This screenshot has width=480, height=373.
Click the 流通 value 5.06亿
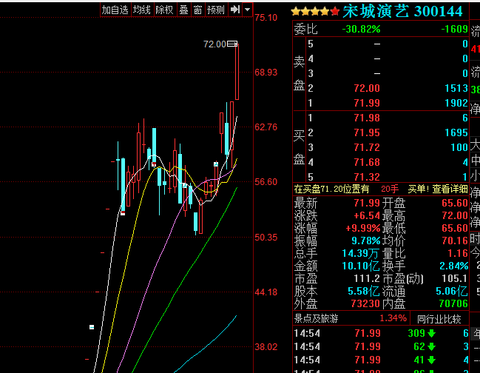pyautogui.click(x=452, y=291)
